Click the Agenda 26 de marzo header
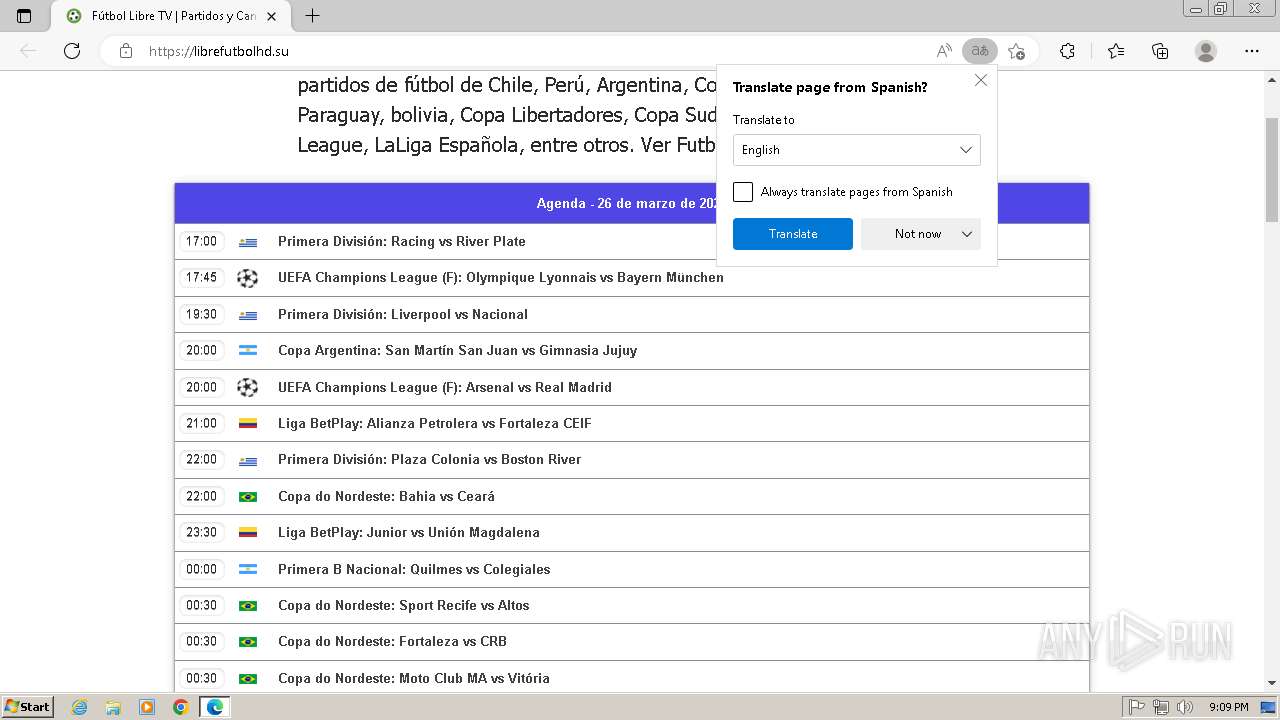Screen dimensions: 1280x720 tap(631, 203)
